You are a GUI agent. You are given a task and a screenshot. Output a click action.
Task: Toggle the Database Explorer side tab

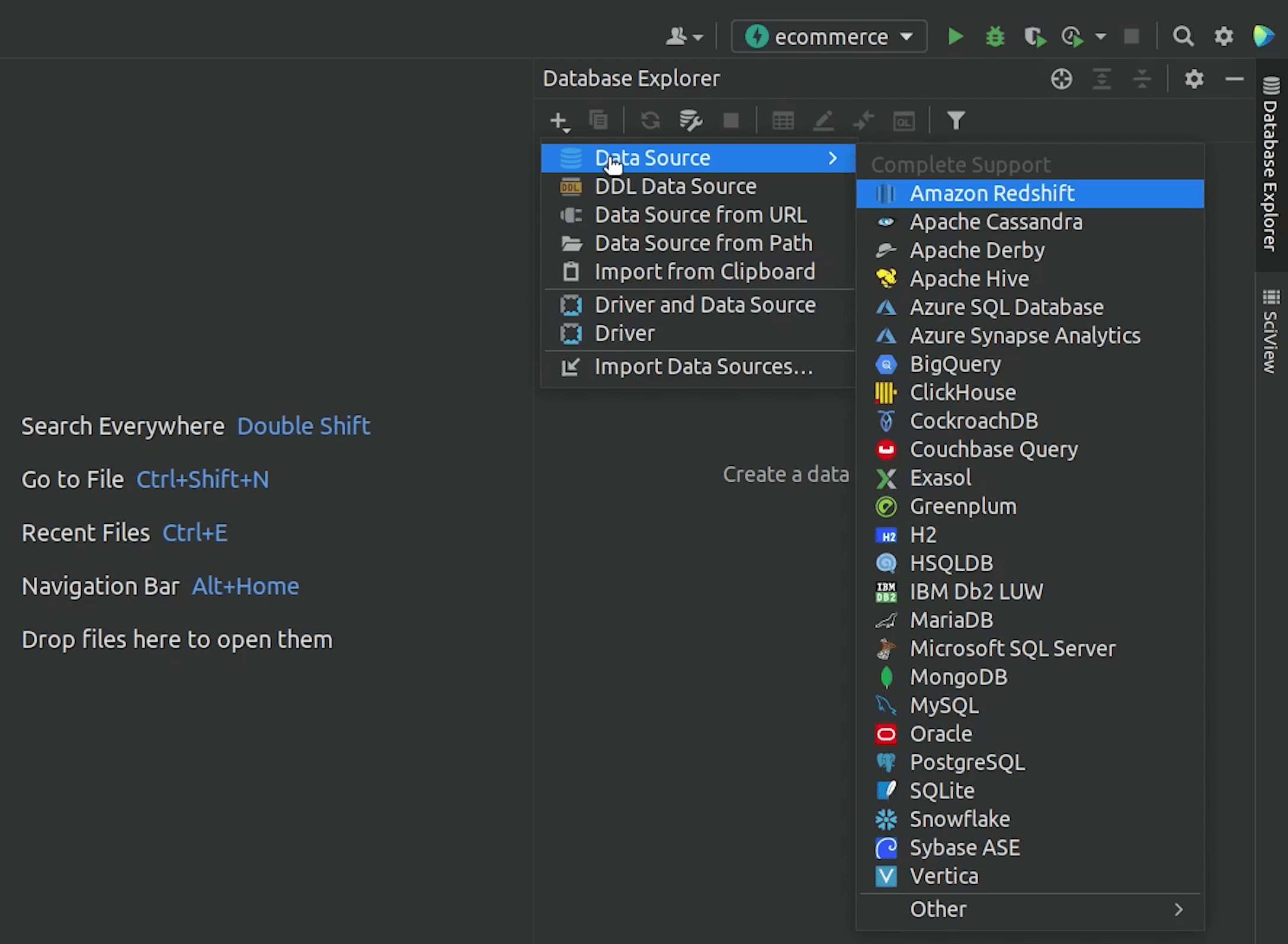(x=1271, y=166)
